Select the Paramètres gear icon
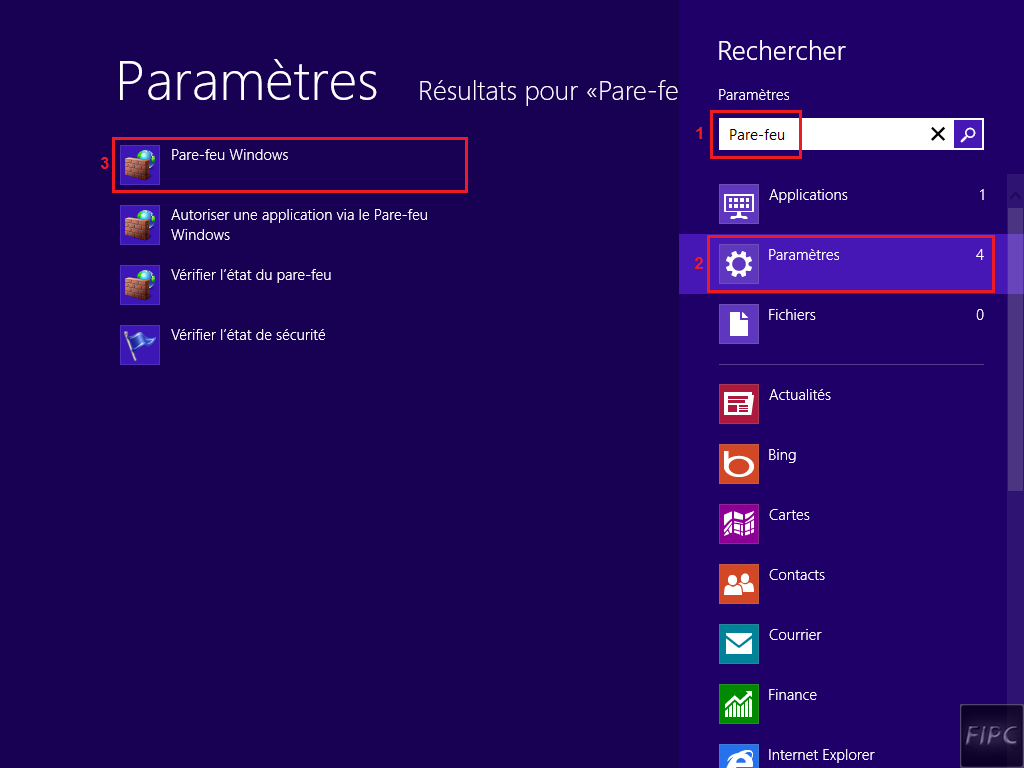Image resolution: width=1024 pixels, height=768 pixels. pos(739,264)
